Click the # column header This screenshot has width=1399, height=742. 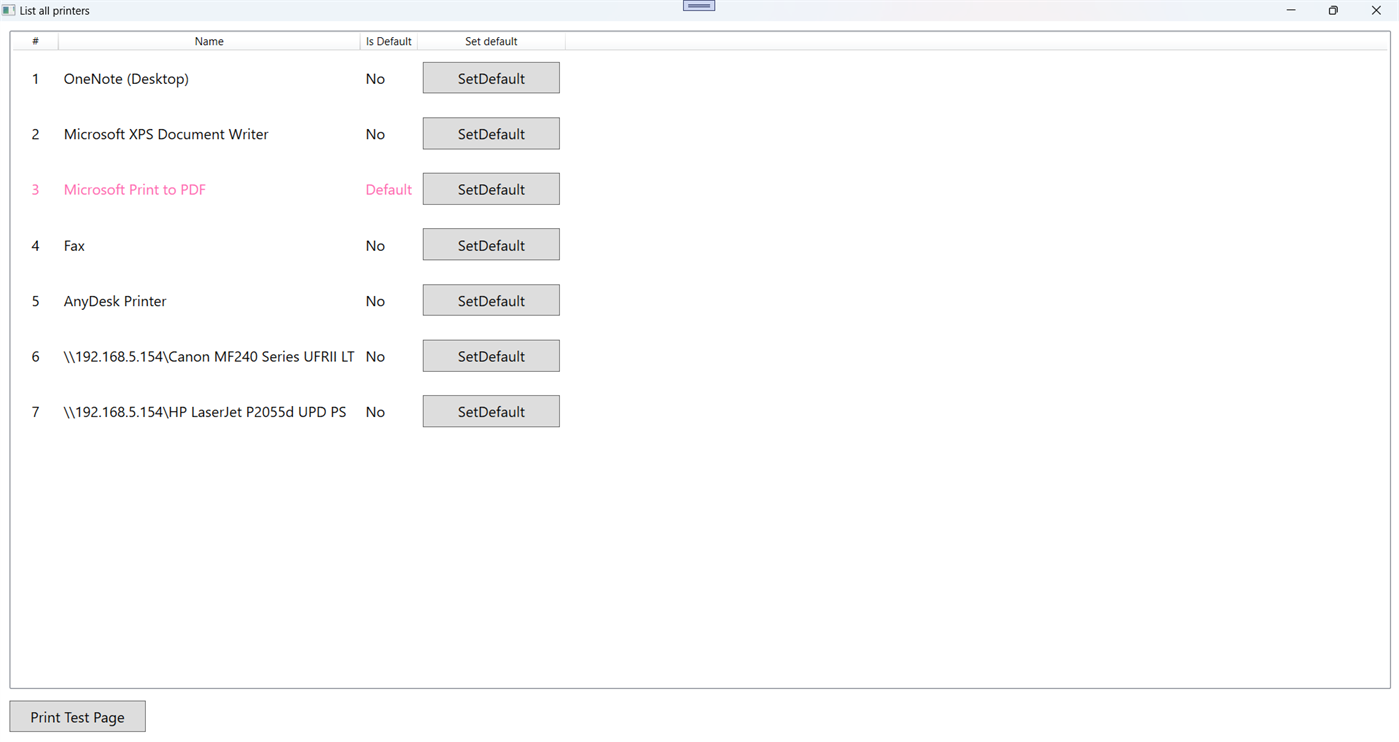pos(35,41)
